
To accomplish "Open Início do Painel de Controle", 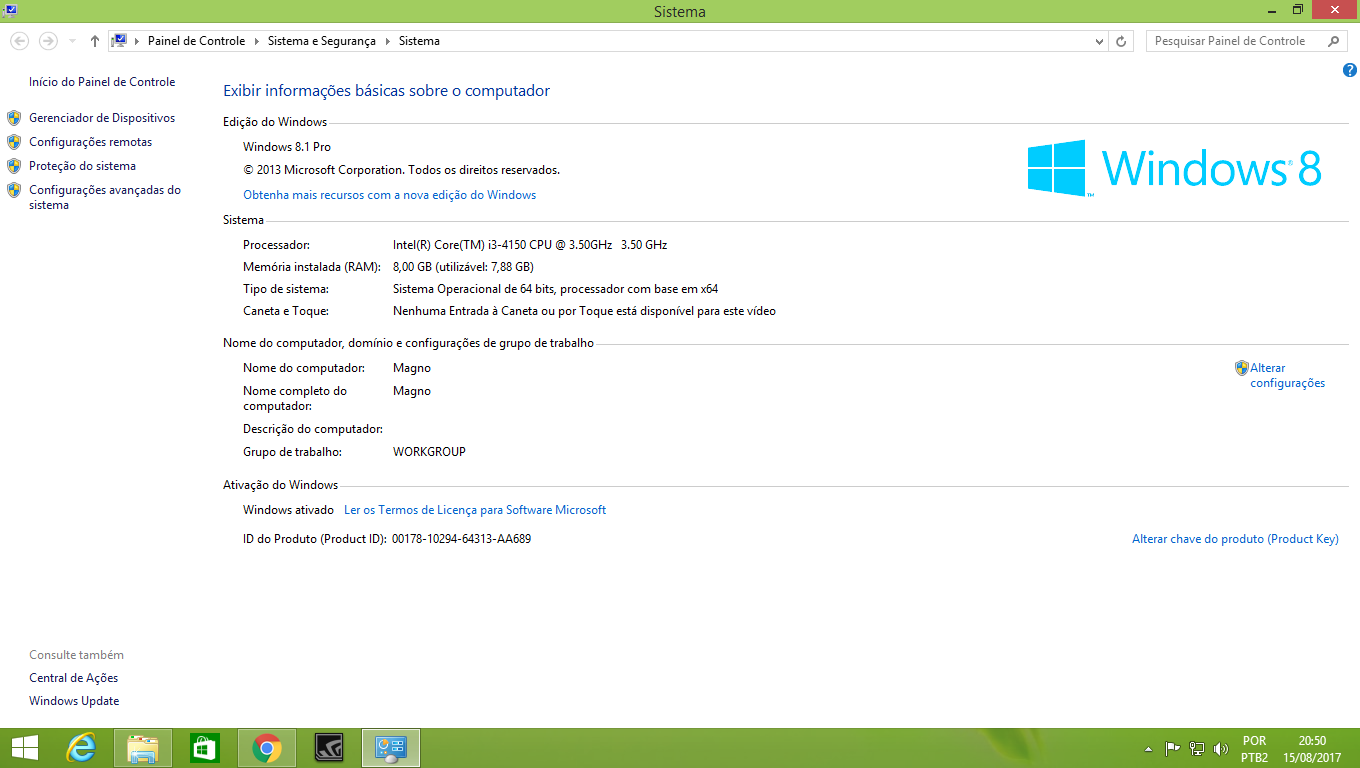I will tap(102, 82).
